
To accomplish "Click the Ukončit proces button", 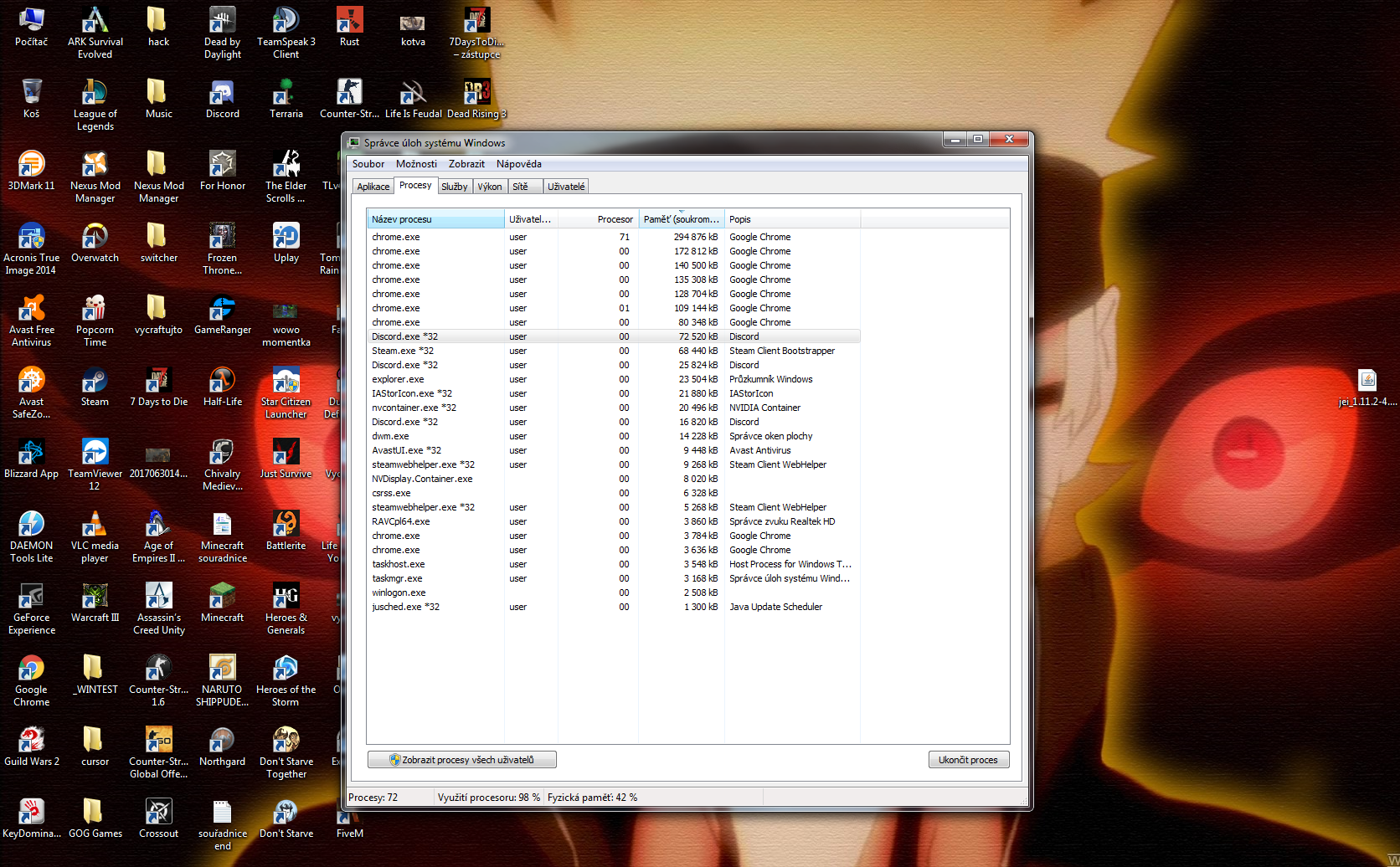I will [968, 760].
